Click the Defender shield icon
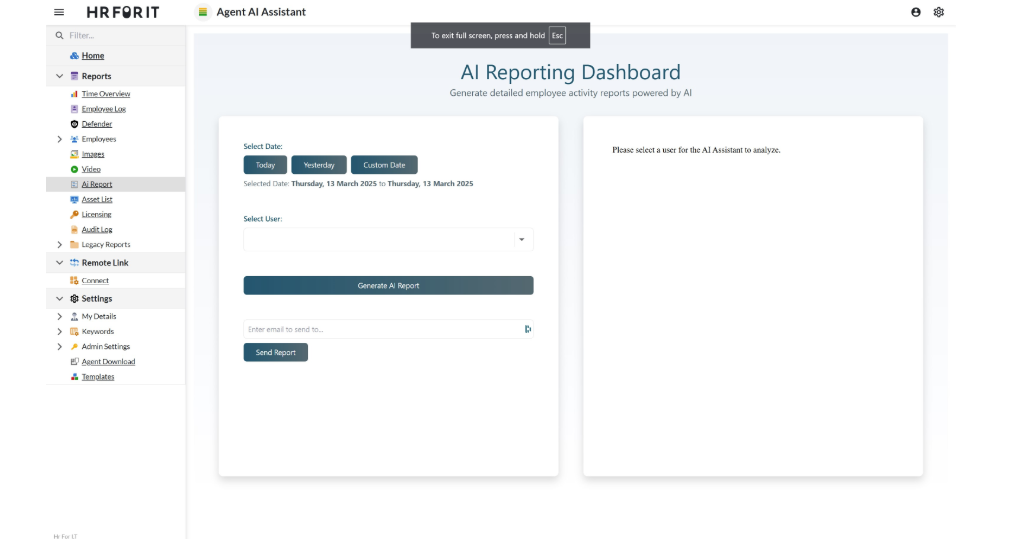 click(x=74, y=124)
